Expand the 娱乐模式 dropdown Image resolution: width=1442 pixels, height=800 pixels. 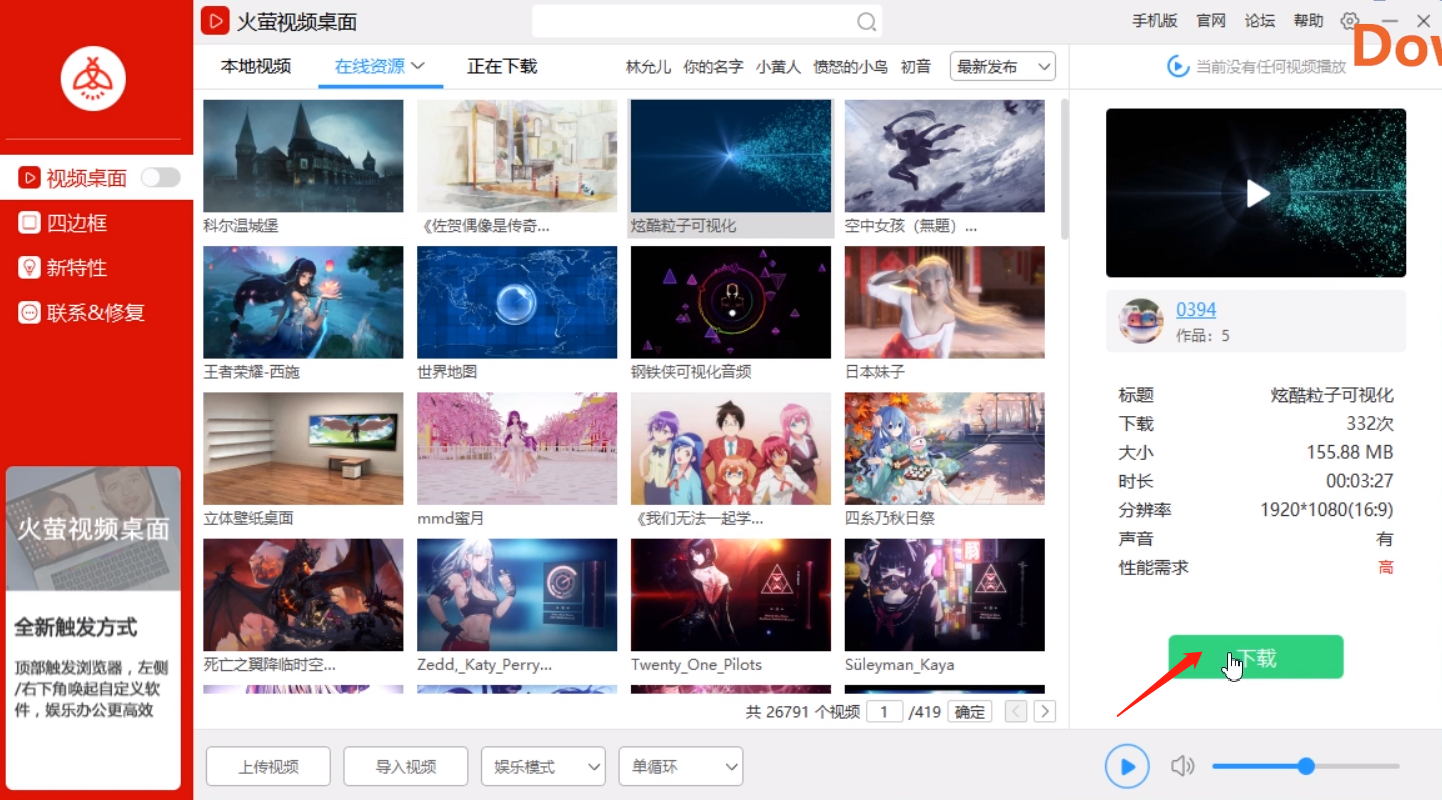click(x=543, y=766)
